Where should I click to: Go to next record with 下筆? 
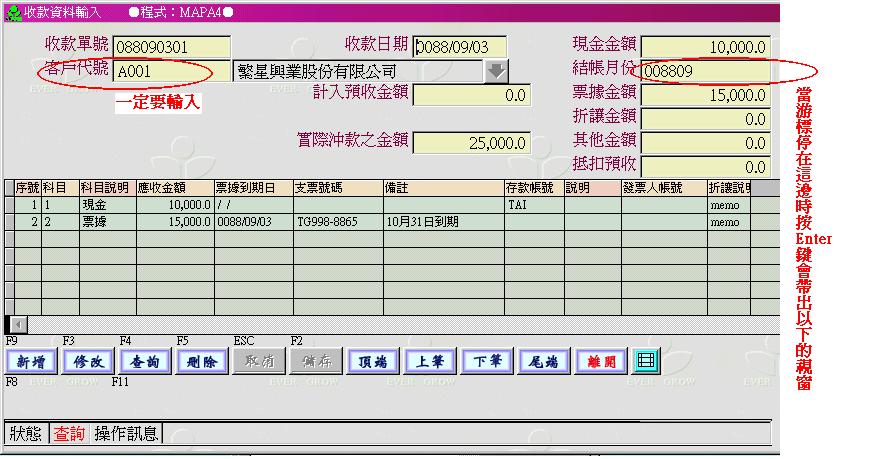[486, 362]
